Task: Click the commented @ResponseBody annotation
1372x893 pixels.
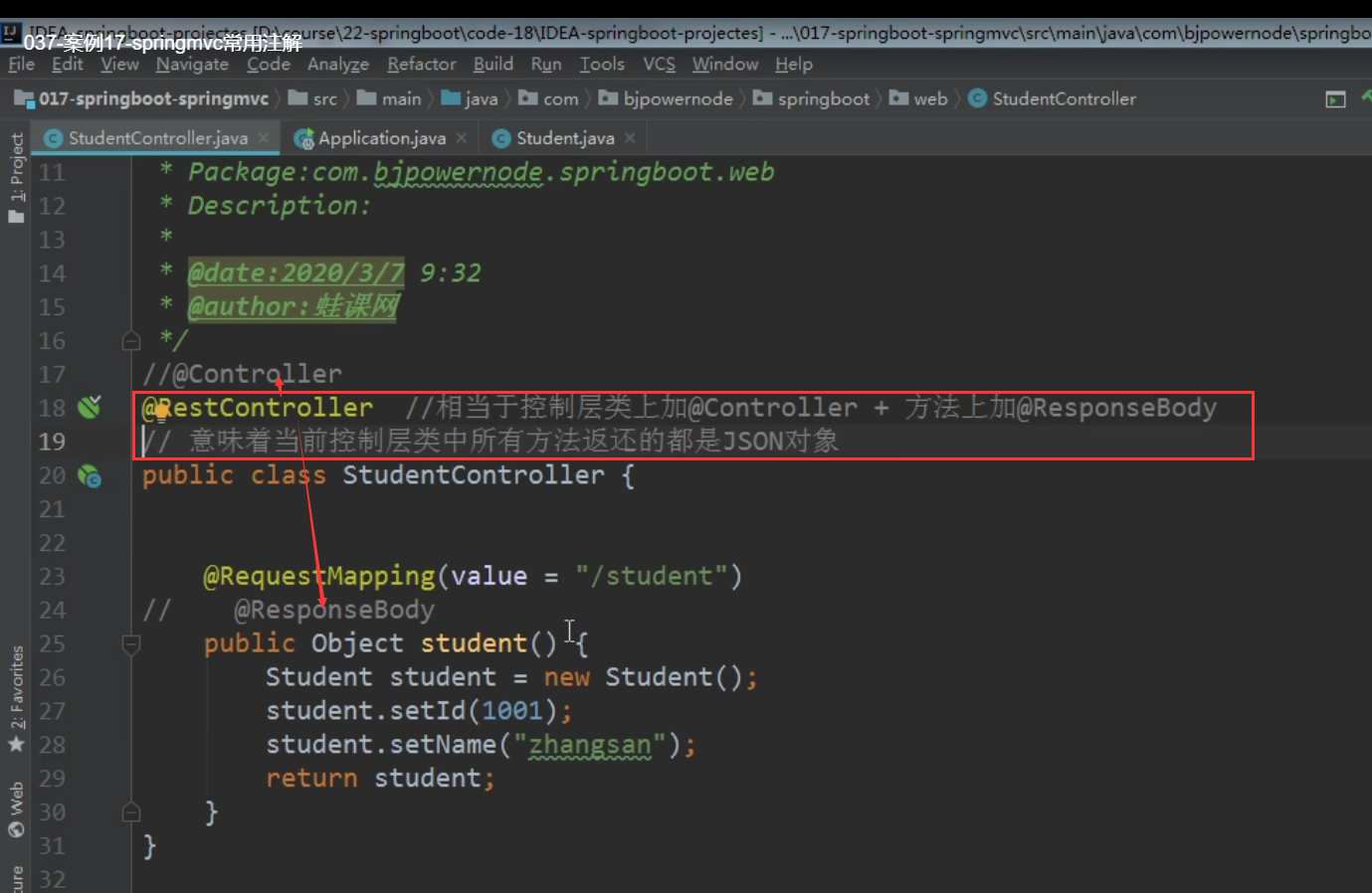Action: [334, 610]
